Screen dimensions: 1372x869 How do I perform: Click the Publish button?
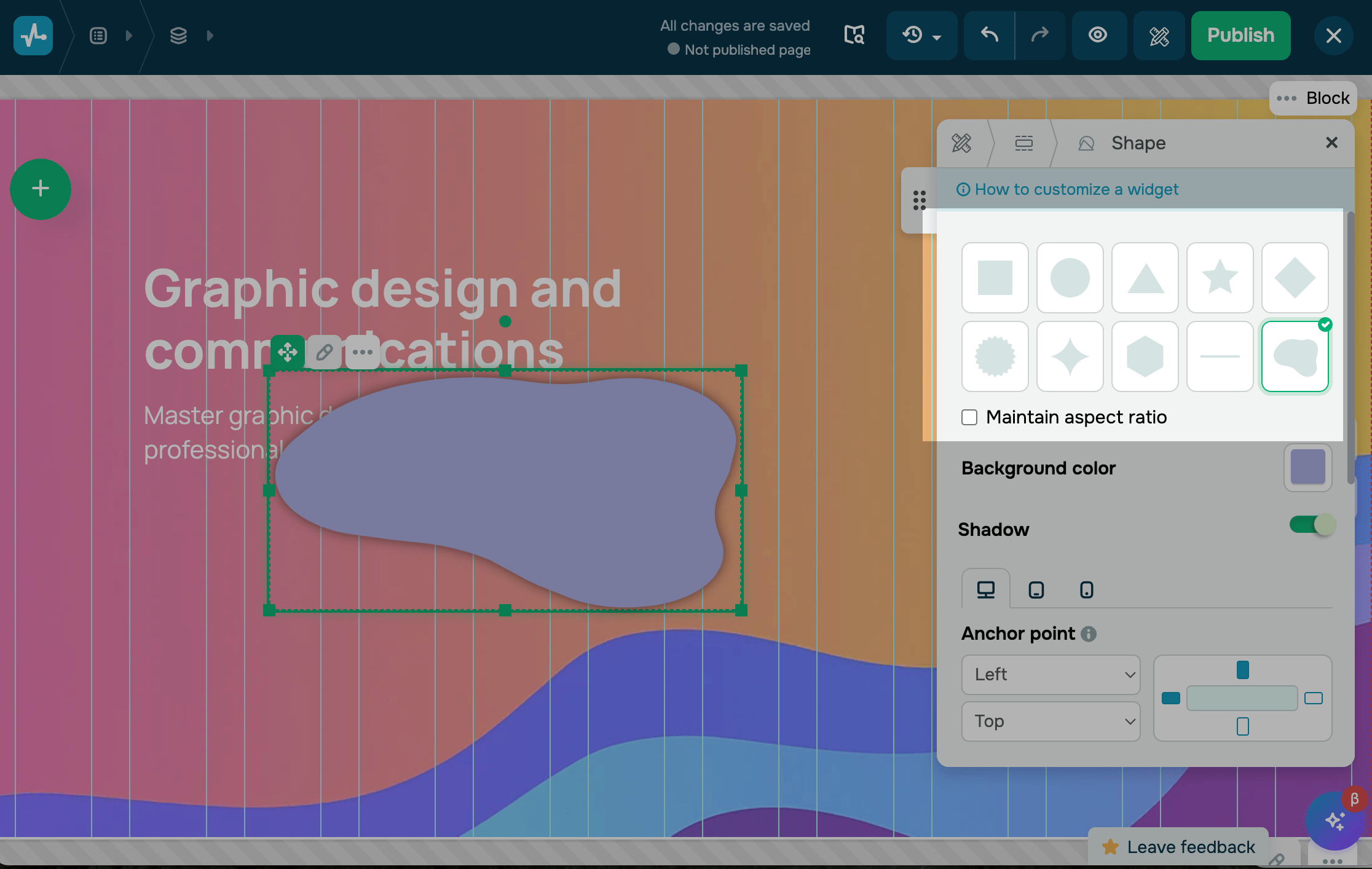1240,35
